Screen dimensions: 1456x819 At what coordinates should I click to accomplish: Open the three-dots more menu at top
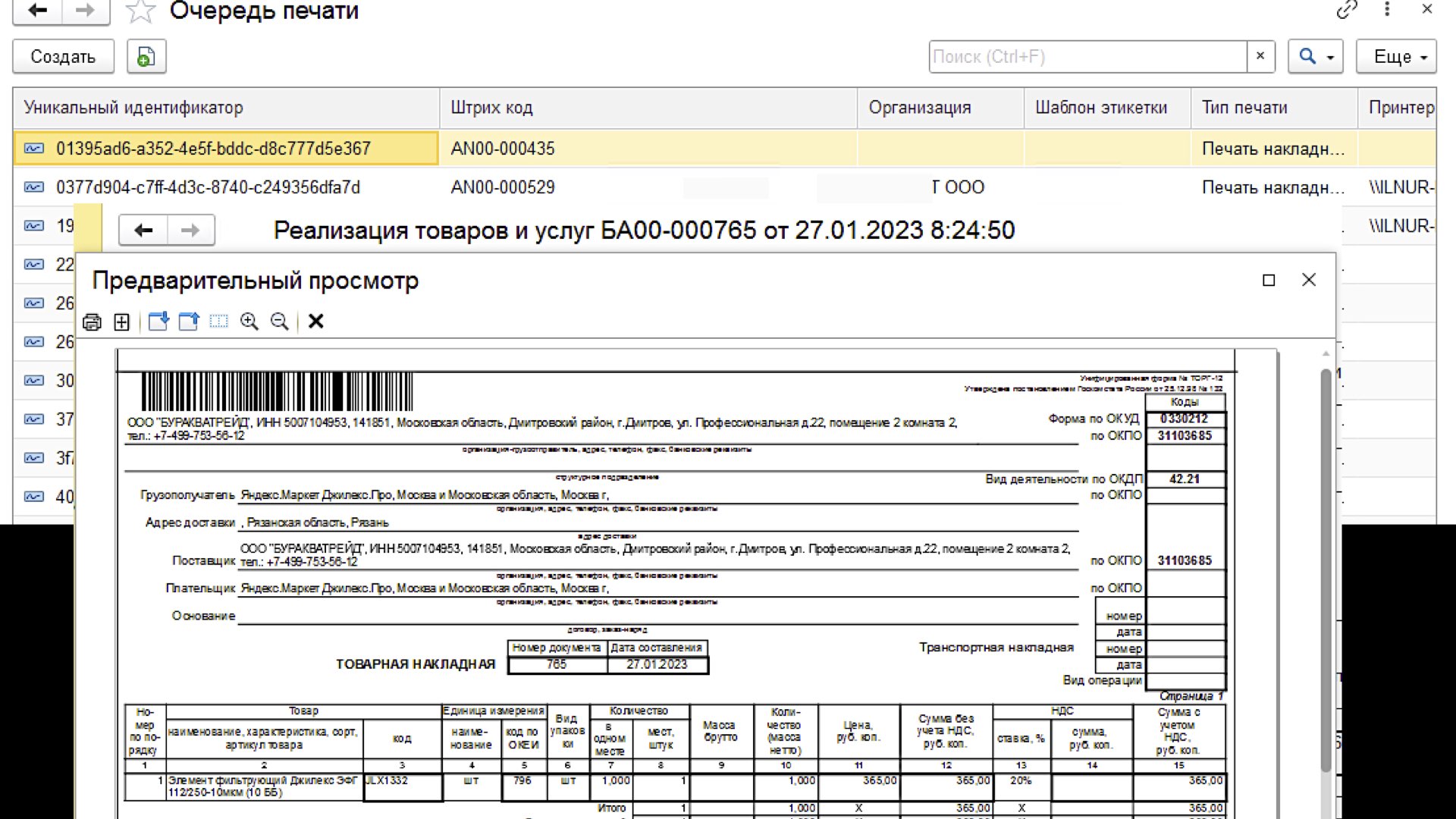(1387, 10)
